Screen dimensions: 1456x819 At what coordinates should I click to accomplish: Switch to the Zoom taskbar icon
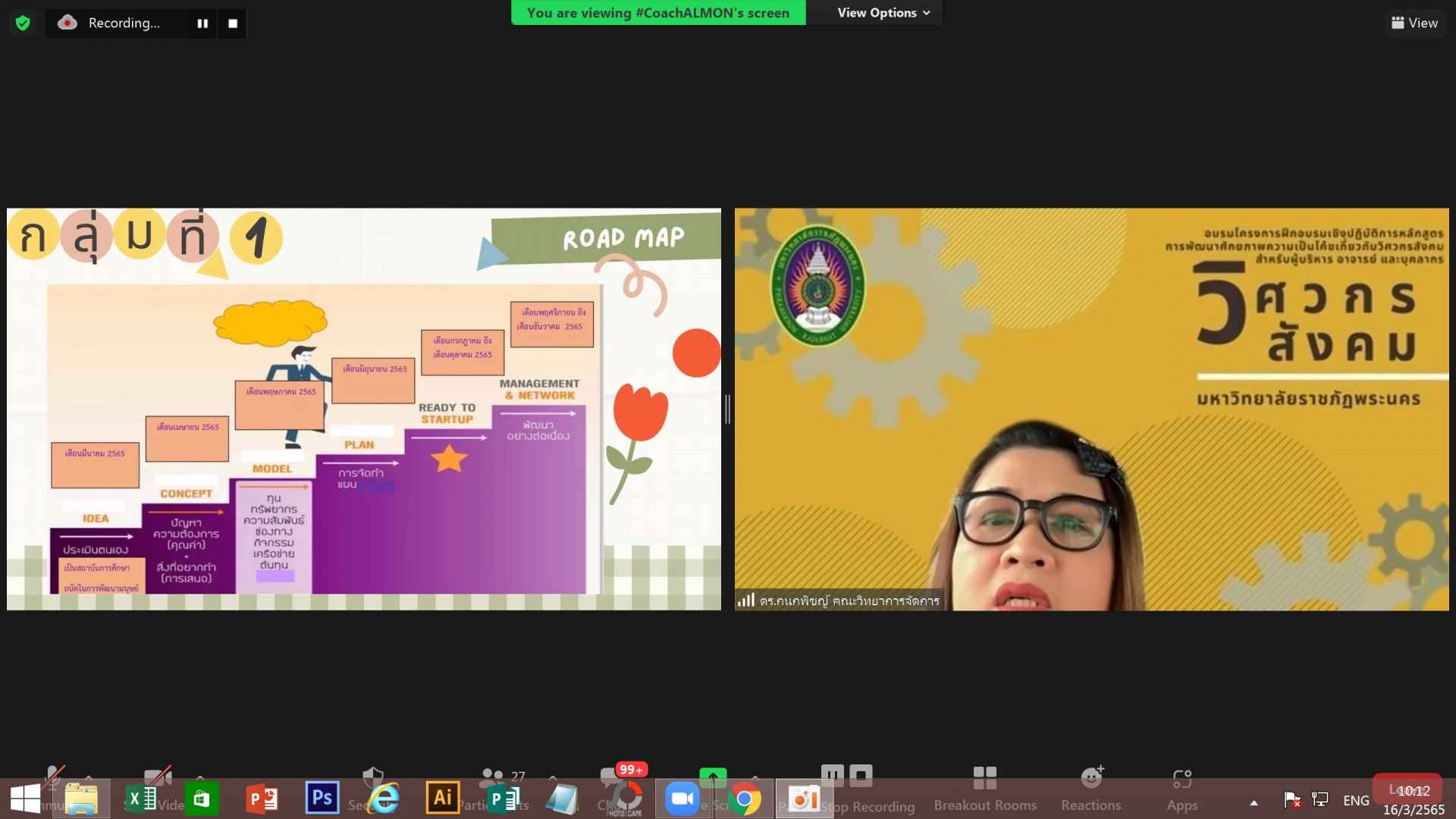[x=682, y=799]
